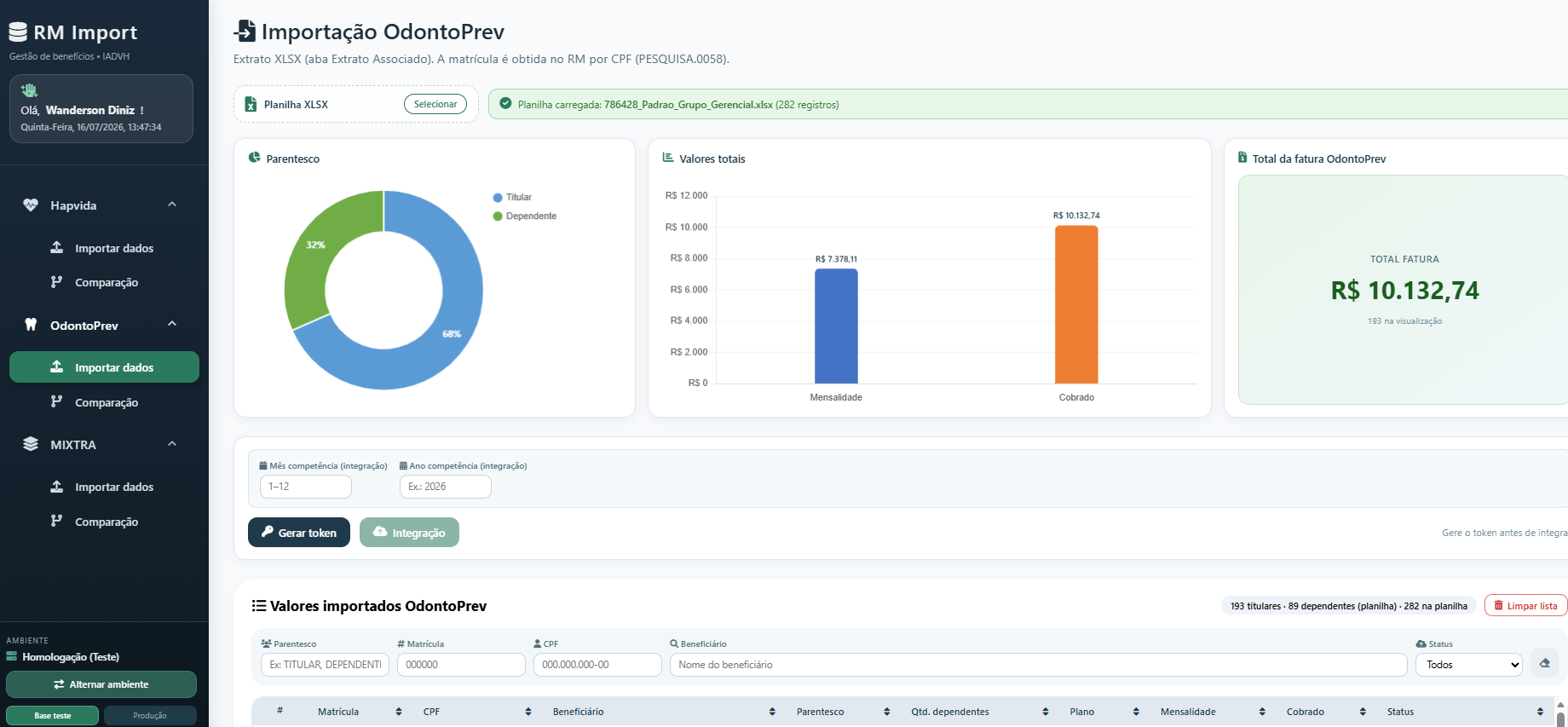Open Hapvida Comparação page
The height and width of the screenshot is (727, 1568).
pos(104,282)
